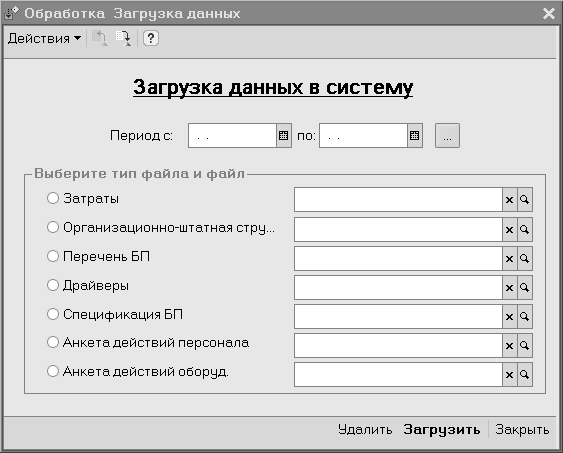Viewport: 563px width, 453px height.
Task: Browse for the Затраты file
Action: pyautogui.click(x=525, y=200)
